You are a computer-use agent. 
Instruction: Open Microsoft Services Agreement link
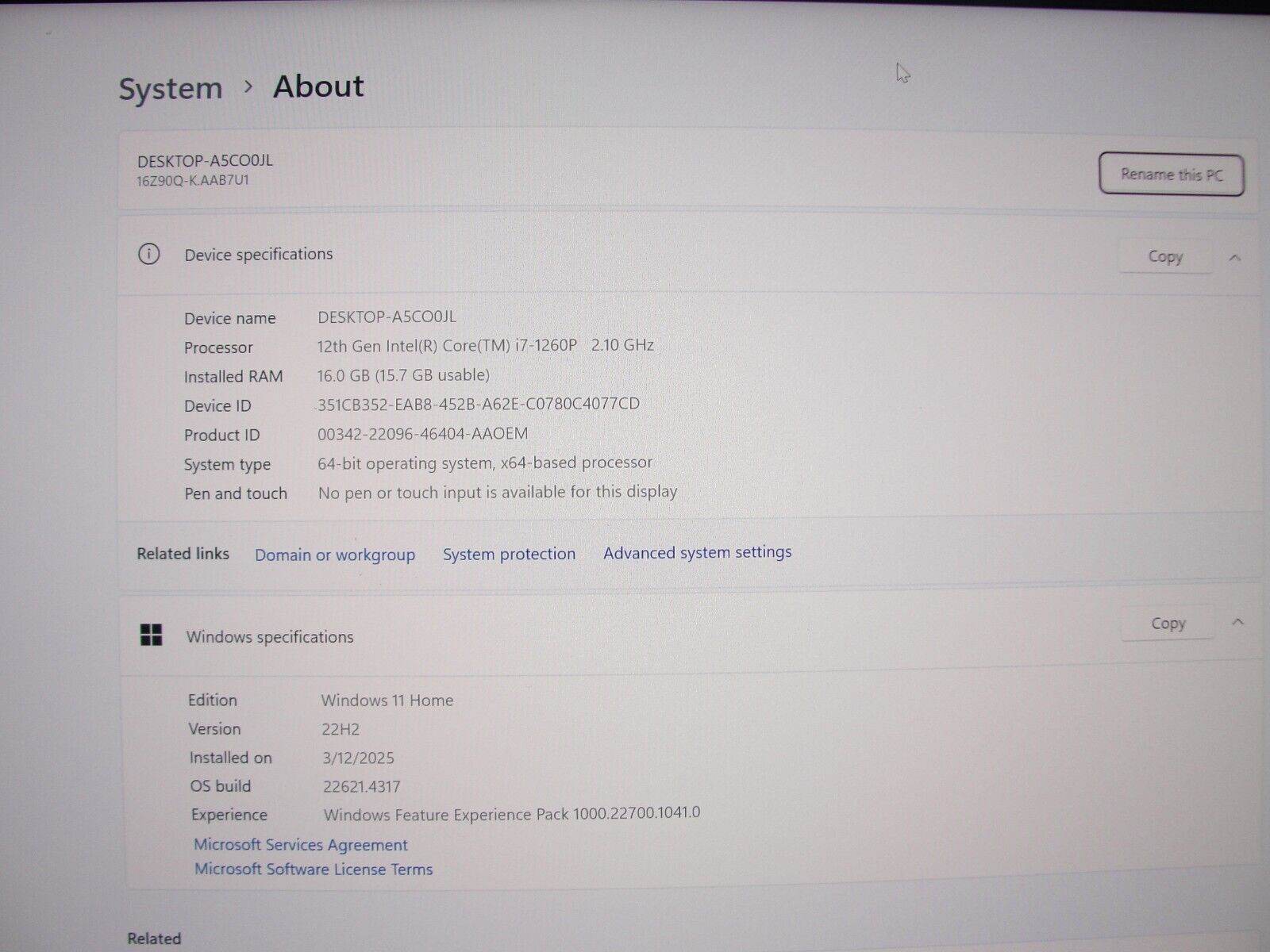tap(301, 845)
